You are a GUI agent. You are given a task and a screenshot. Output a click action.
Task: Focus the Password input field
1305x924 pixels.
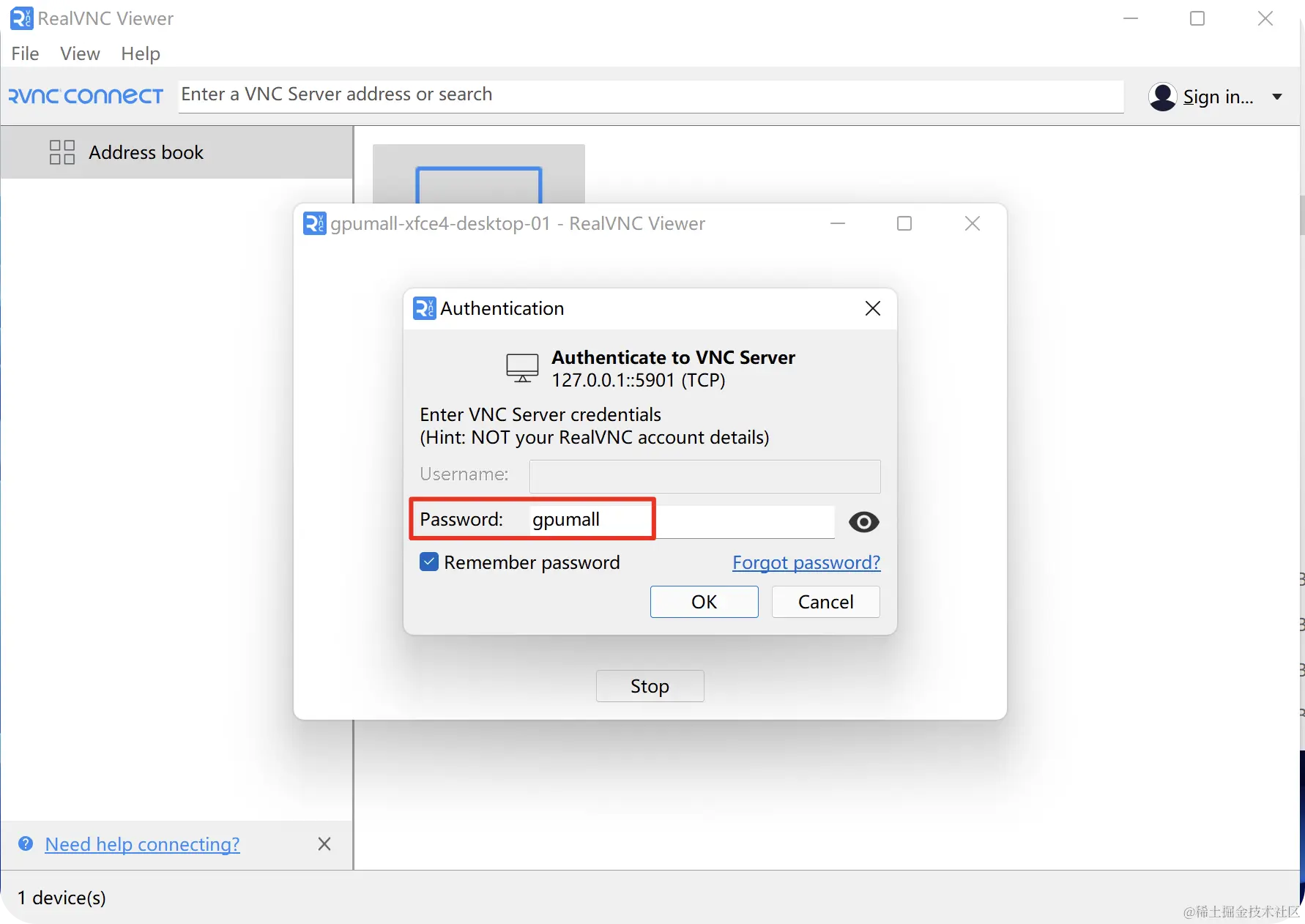point(682,521)
